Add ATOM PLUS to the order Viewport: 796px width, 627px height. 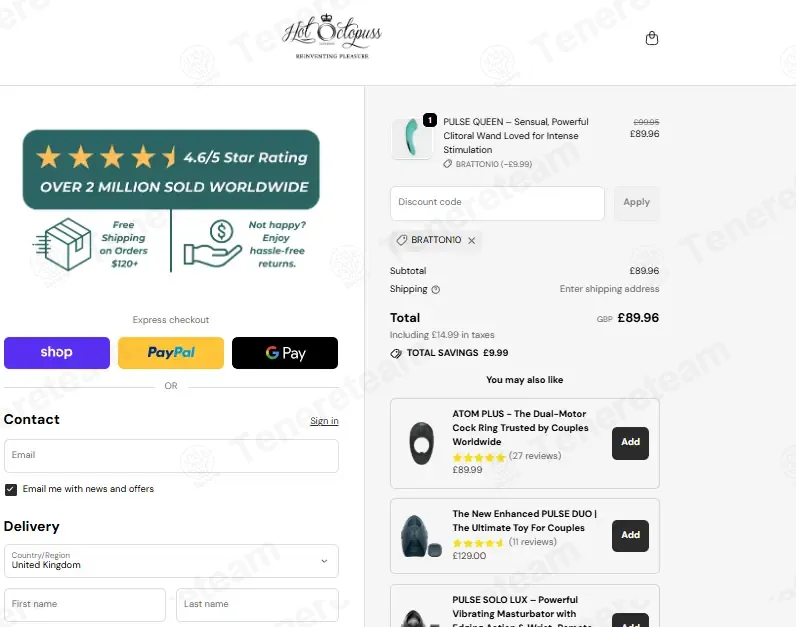tap(630, 443)
